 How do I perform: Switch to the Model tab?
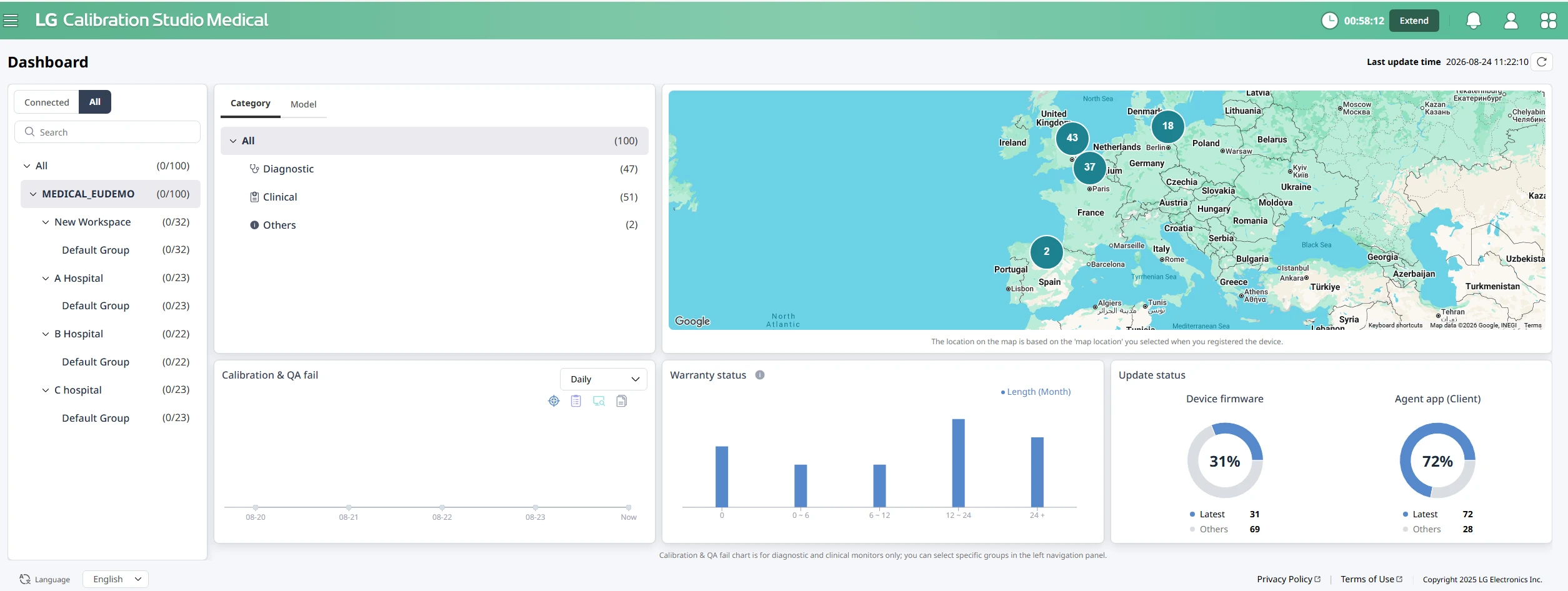click(x=304, y=104)
